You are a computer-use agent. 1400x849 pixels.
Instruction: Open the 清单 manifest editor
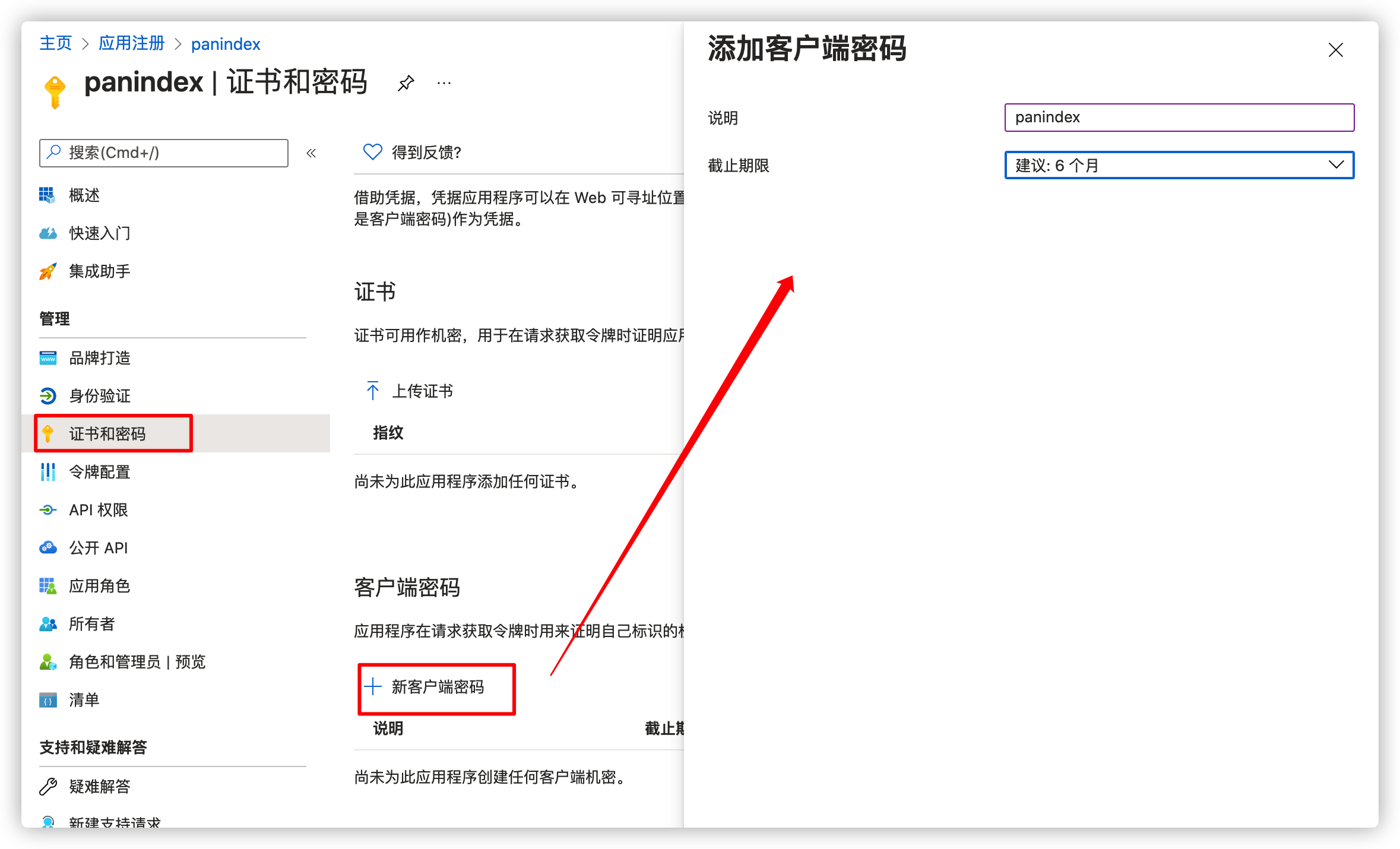84,700
